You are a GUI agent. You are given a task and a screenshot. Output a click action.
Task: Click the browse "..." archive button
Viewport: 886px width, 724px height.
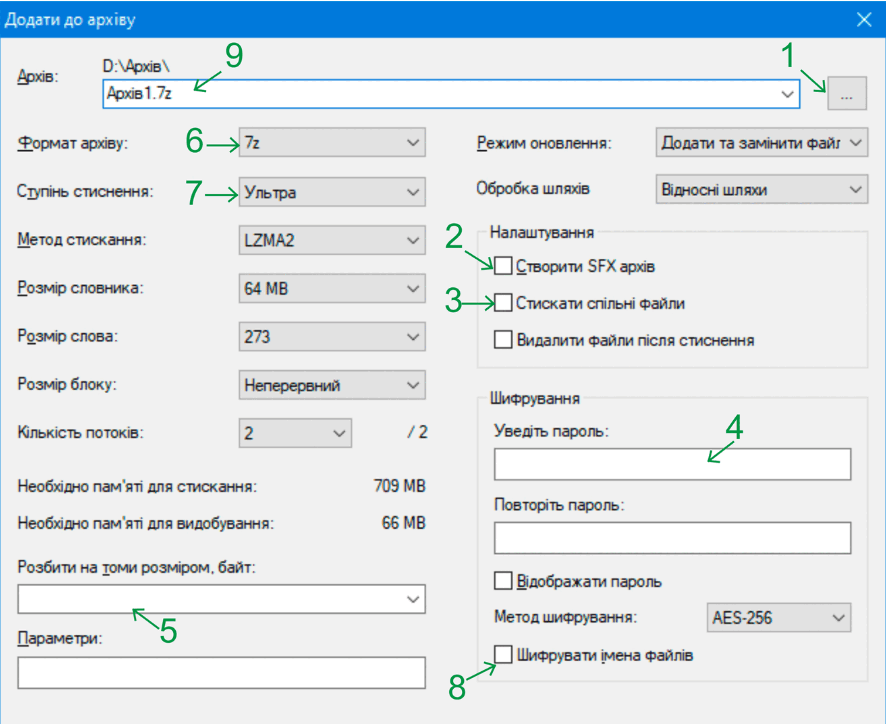point(846,93)
